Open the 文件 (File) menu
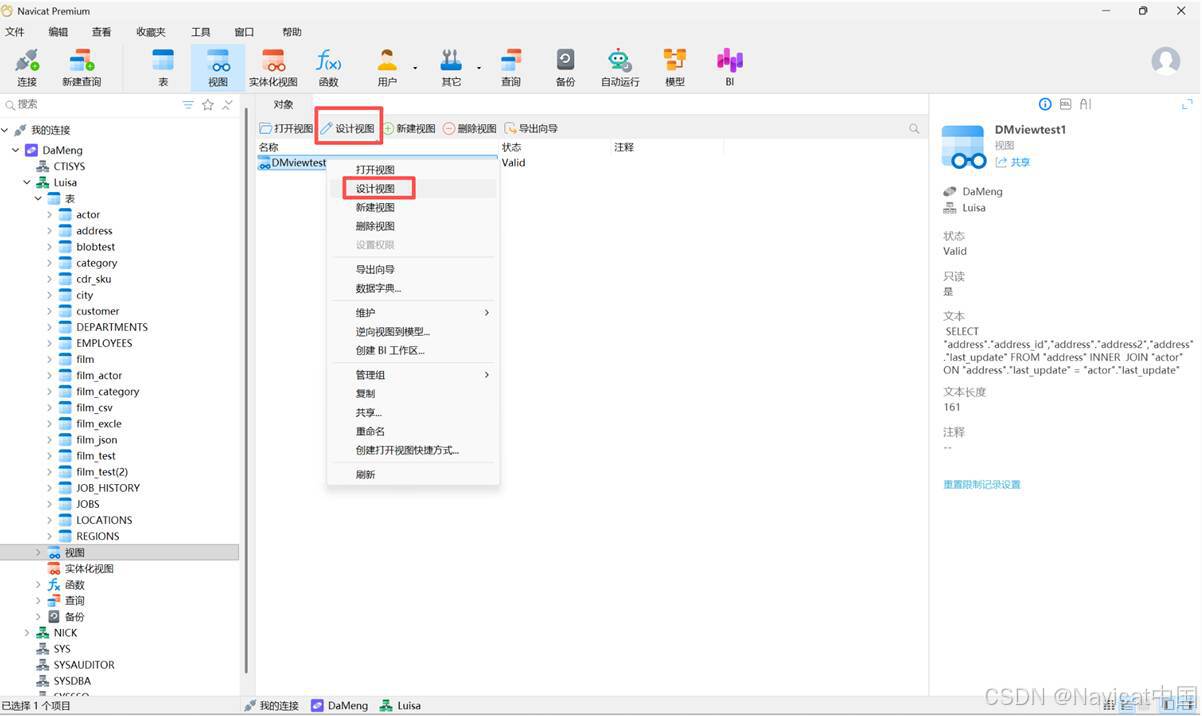The image size is (1202, 716). coord(14,32)
